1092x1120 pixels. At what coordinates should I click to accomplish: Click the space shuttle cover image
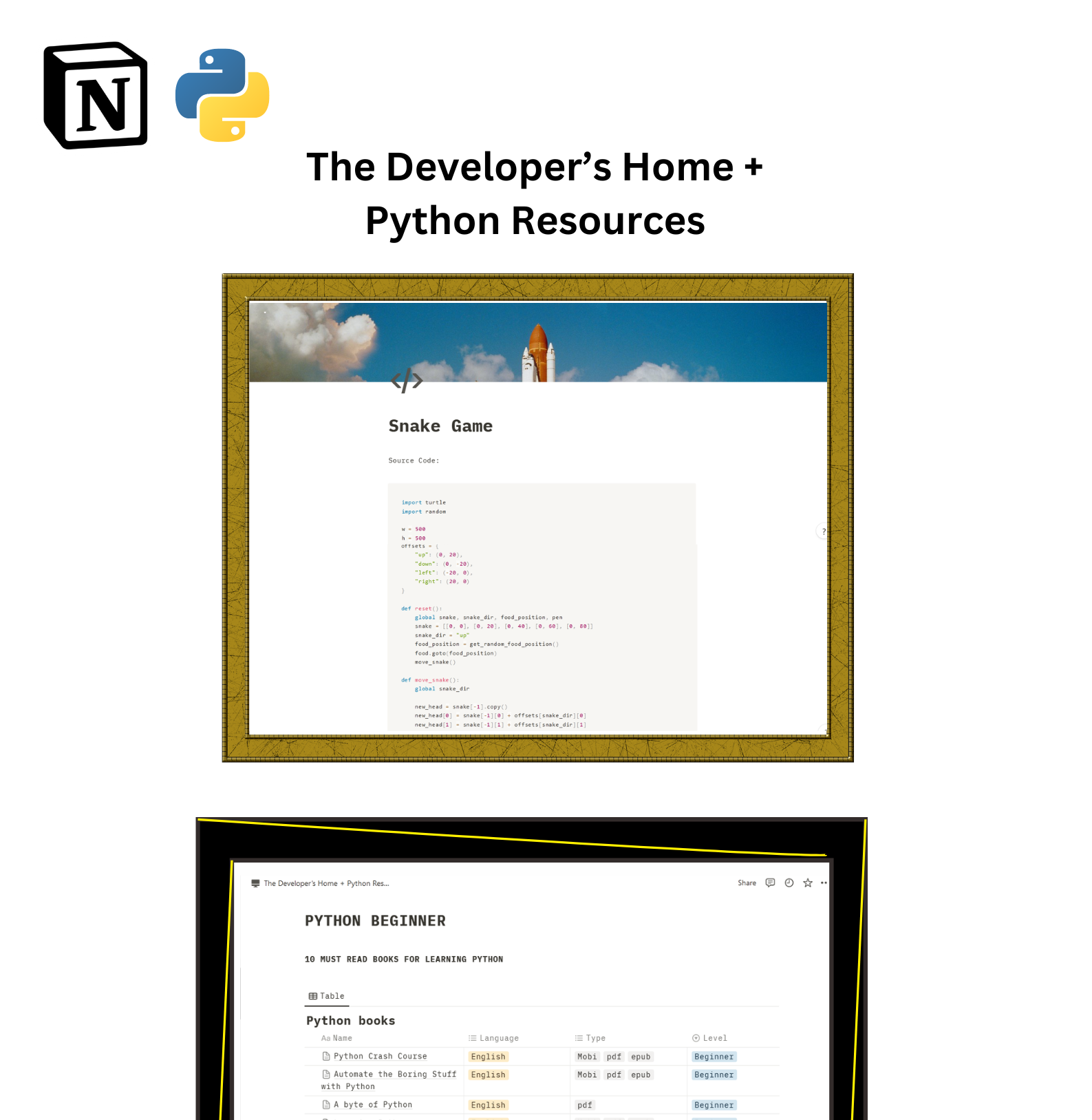(538, 342)
